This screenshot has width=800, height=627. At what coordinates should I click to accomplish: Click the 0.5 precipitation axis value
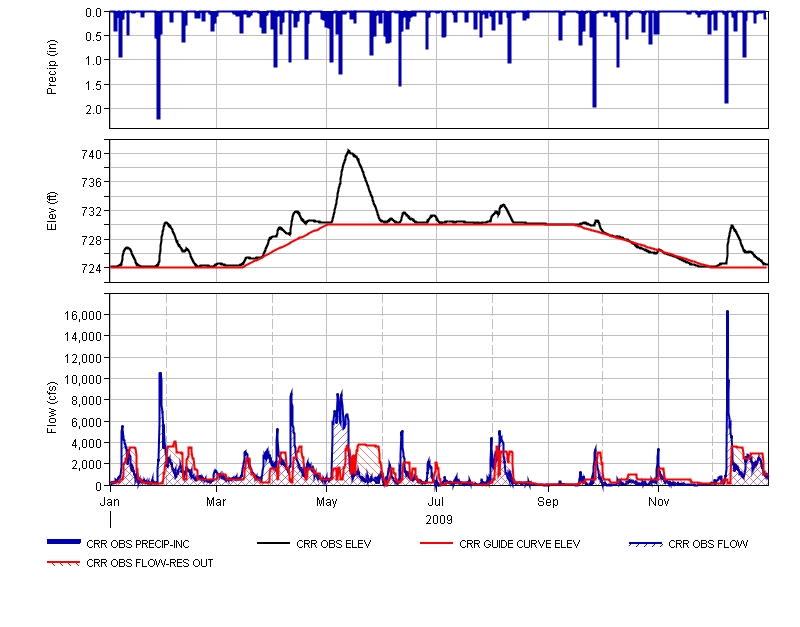click(x=93, y=36)
